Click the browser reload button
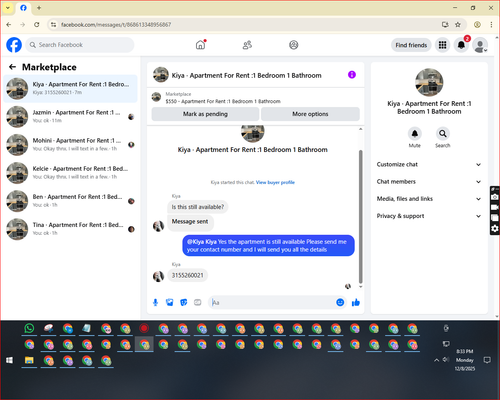 click(x=37, y=24)
